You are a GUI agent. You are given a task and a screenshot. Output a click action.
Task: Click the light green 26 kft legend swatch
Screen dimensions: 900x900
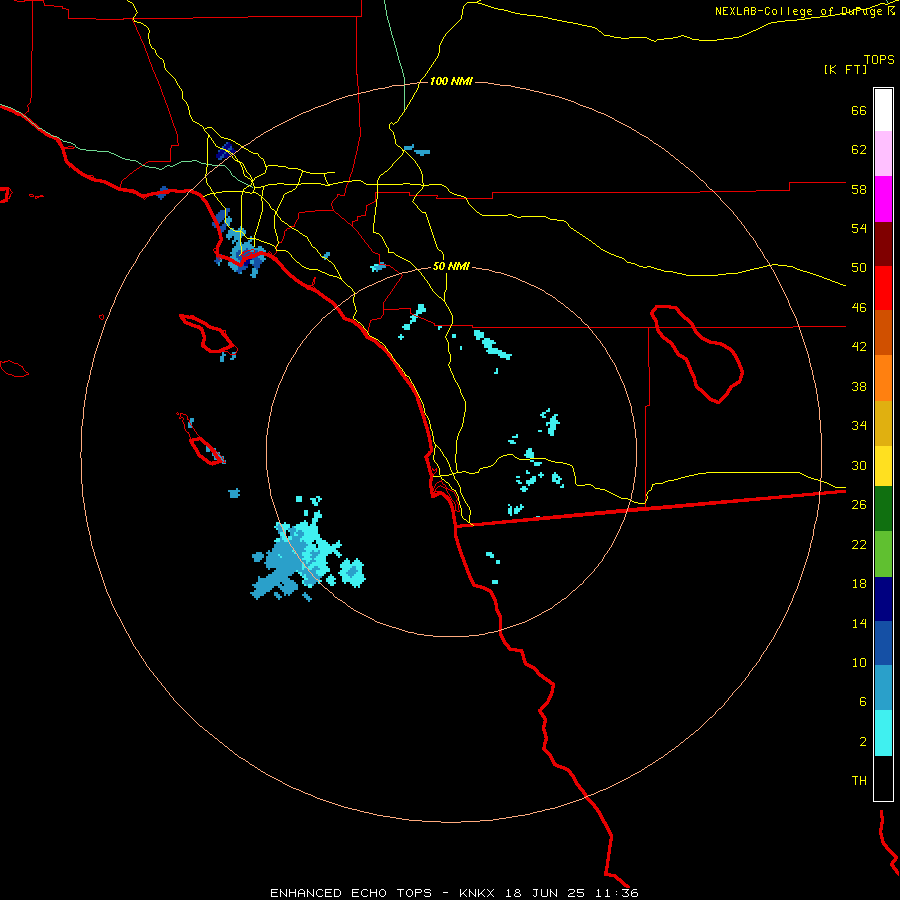883,554
